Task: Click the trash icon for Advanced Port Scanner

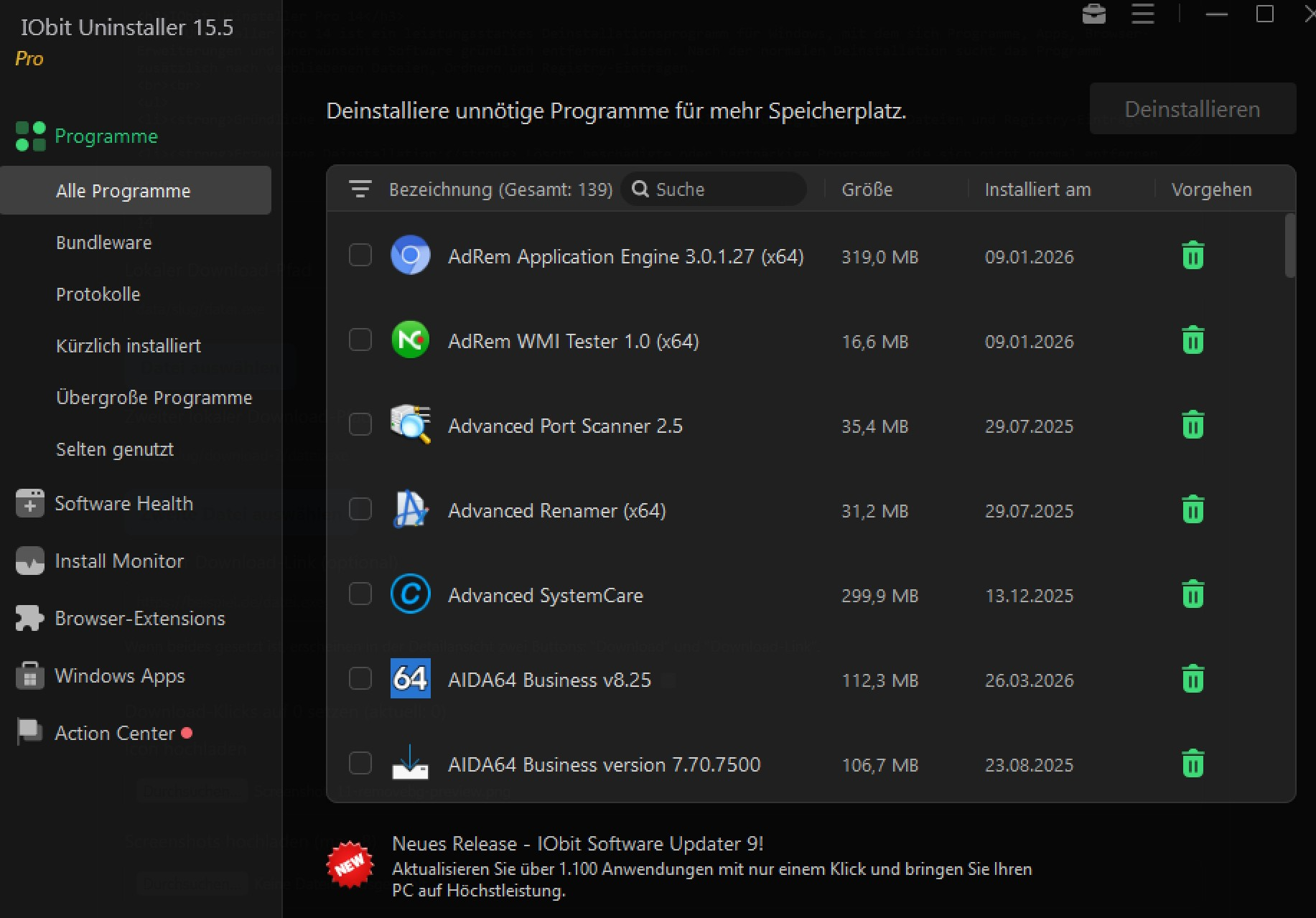Action: pyautogui.click(x=1193, y=425)
